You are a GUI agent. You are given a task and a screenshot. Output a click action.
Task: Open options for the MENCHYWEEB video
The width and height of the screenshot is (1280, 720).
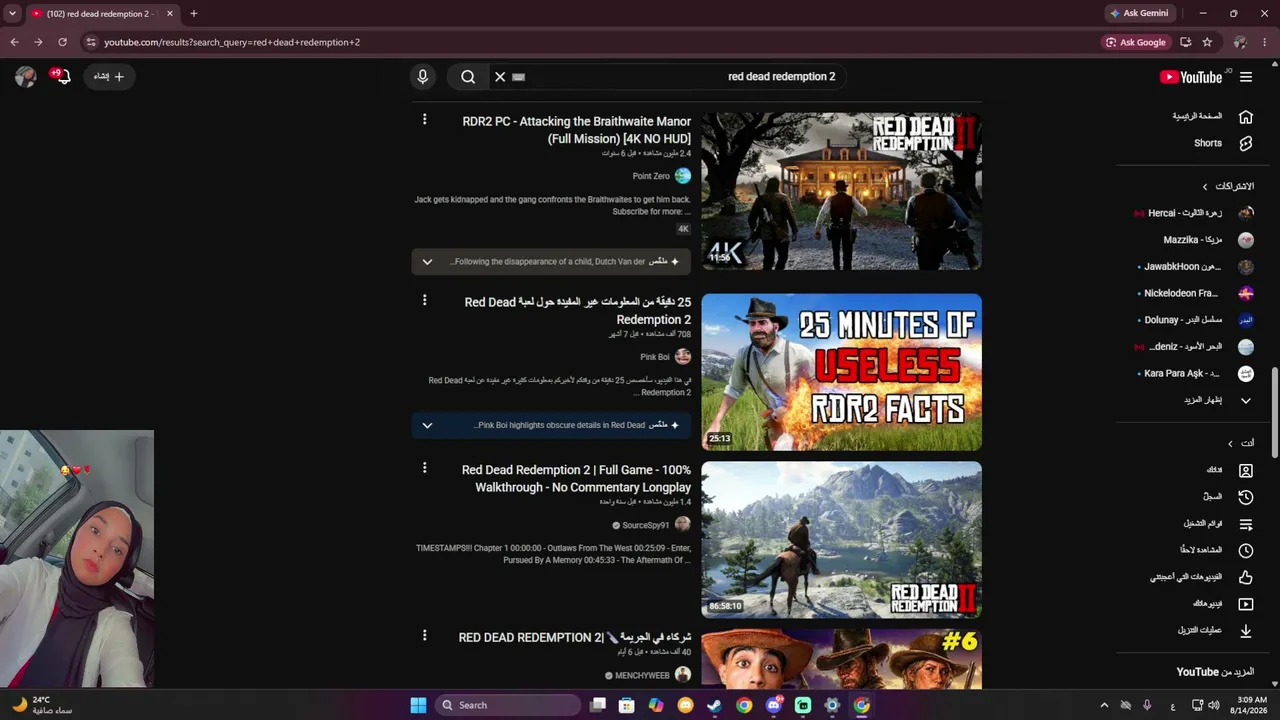424,635
